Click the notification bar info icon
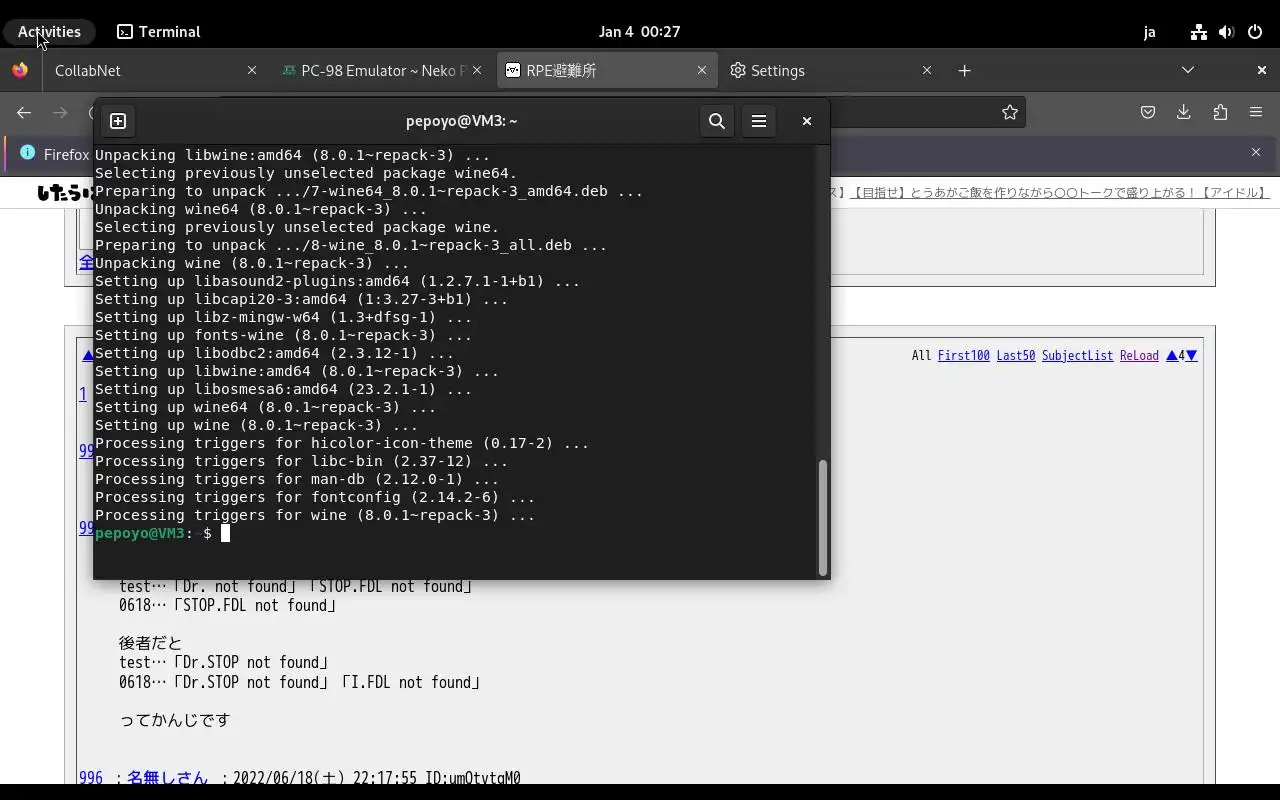The height and width of the screenshot is (800, 1280). pos(27,153)
